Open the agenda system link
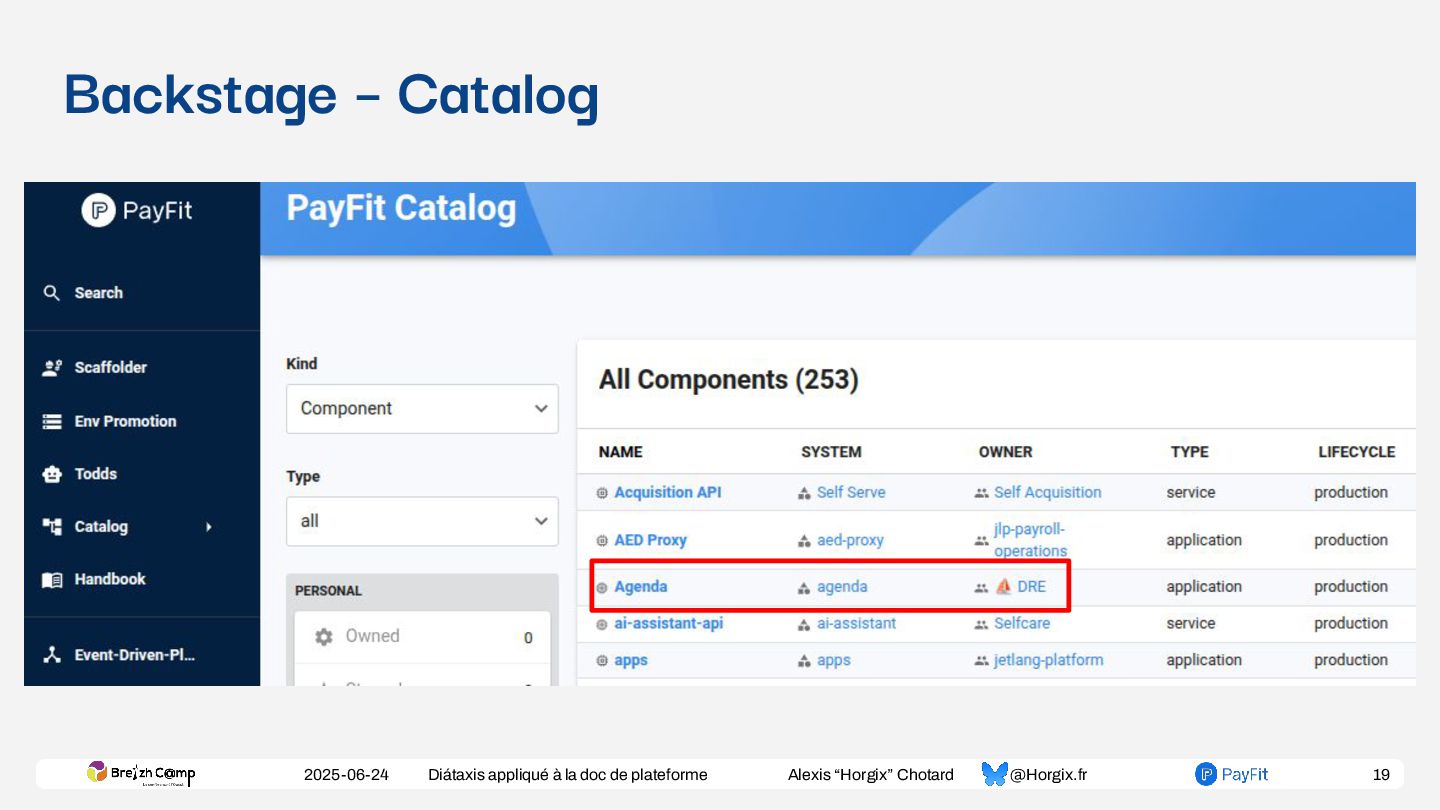 [x=842, y=587]
